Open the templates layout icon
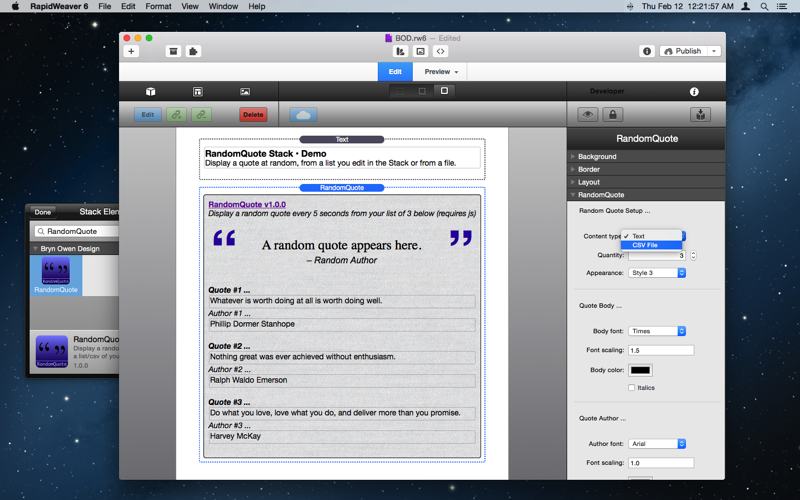Viewport: 800px width, 500px height. click(198, 91)
